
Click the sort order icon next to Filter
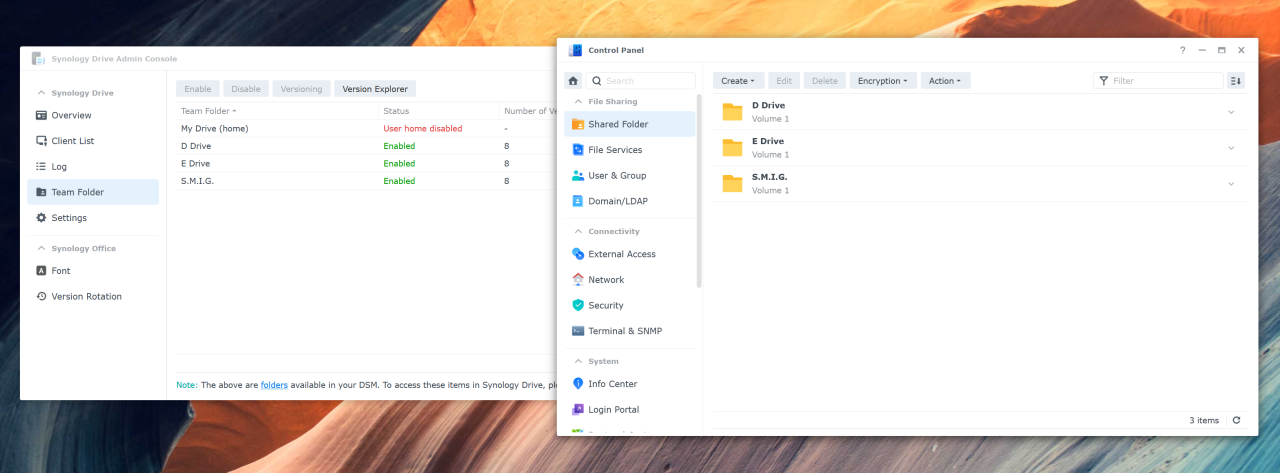click(1236, 81)
